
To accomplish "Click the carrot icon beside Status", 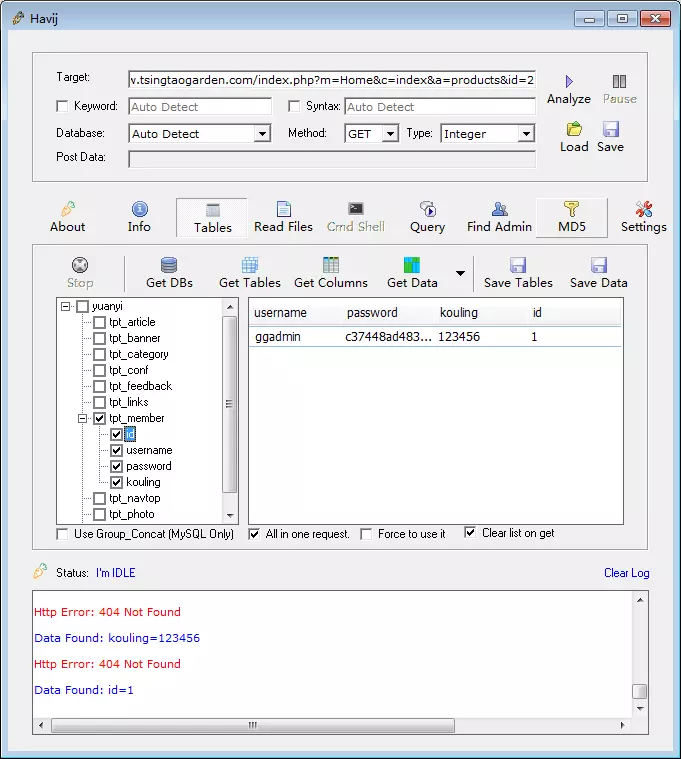I will 40,571.
